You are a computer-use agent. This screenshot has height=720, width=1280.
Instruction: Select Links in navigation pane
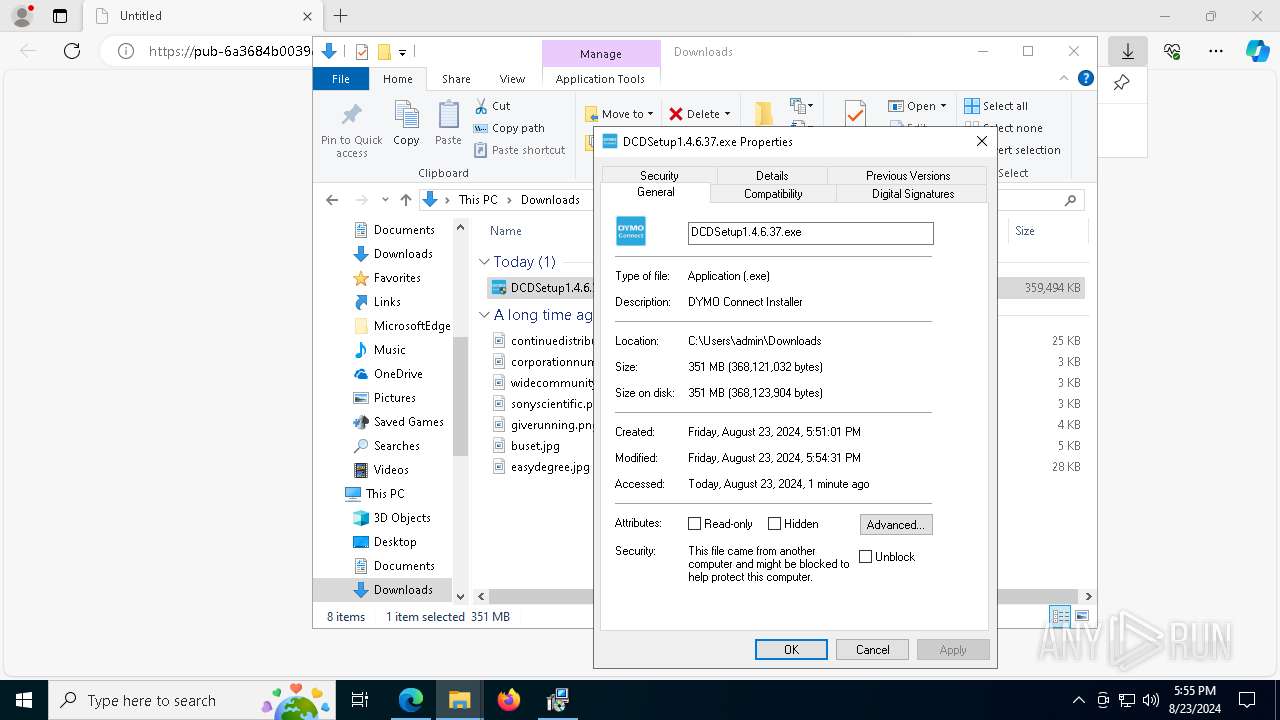point(387,302)
